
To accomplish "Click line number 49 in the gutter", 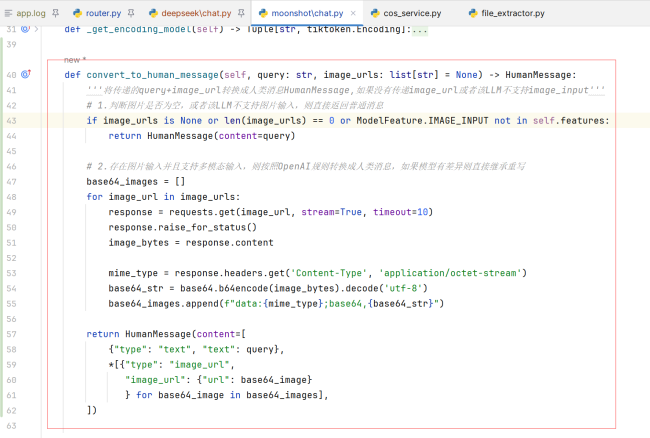I will [12, 212].
